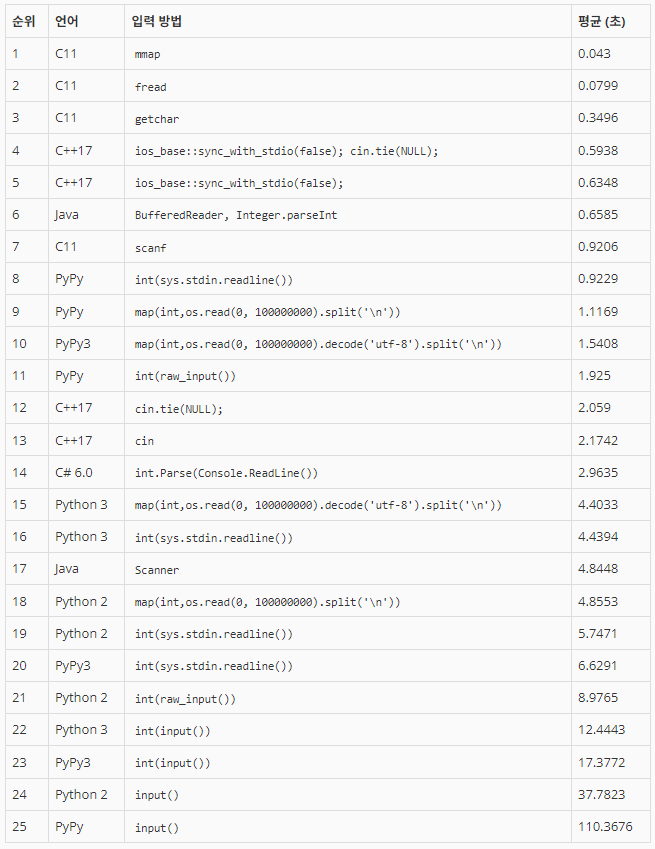Select the average time value 0.9206
The height and width of the screenshot is (849, 655).
click(x=598, y=247)
